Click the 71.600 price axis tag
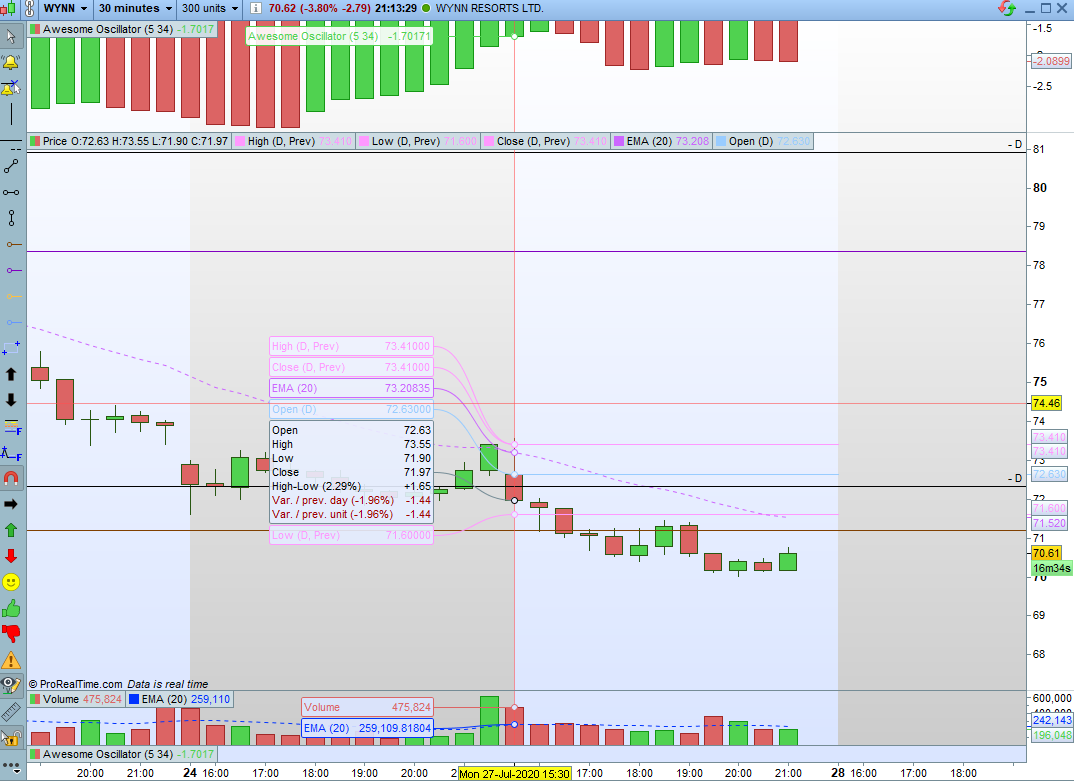The height and width of the screenshot is (781, 1074). click(x=1049, y=508)
